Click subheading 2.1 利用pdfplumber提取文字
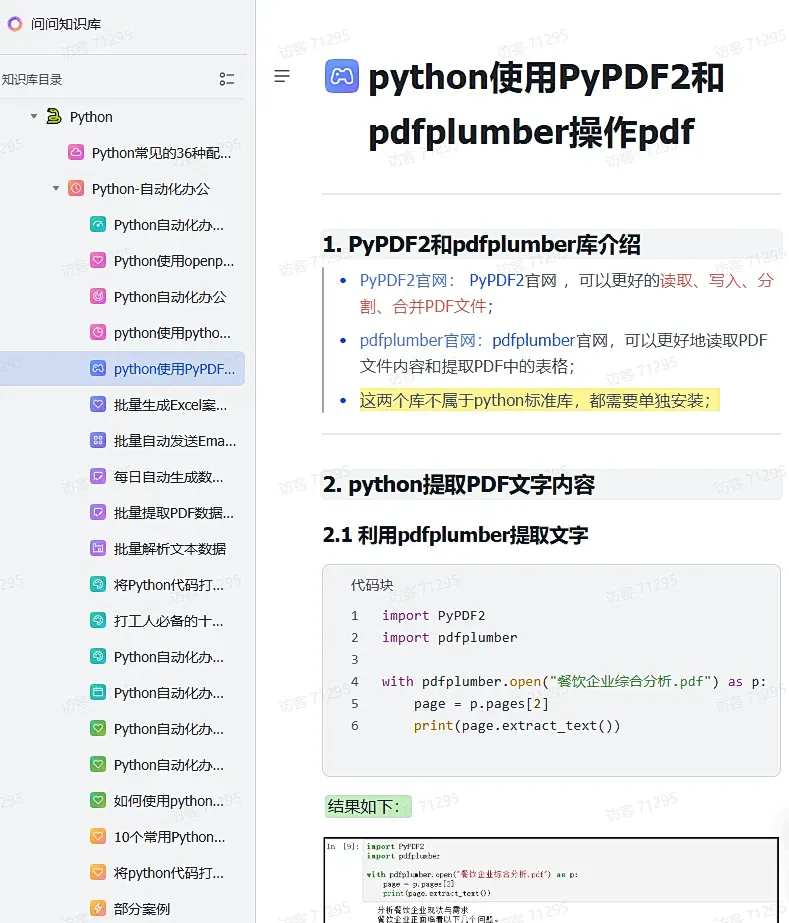Viewport: 789px width, 923px height. click(x=455, y=535)
